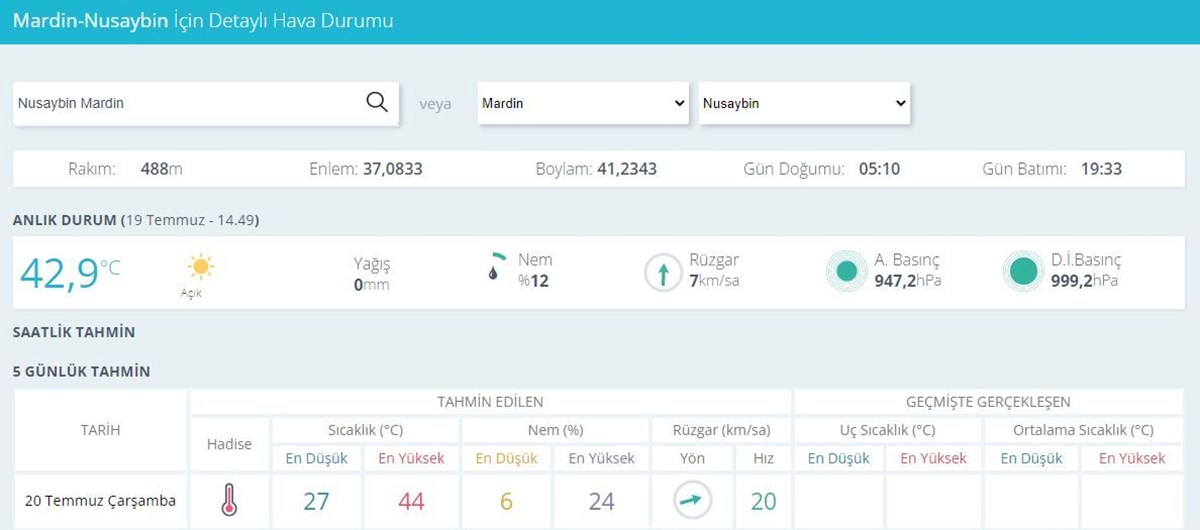The width and height of the screenshot is (1200, 530).
Task: Click the D.İ.Basınç pressure gauge icon
Action: [x=1023, y=271]
